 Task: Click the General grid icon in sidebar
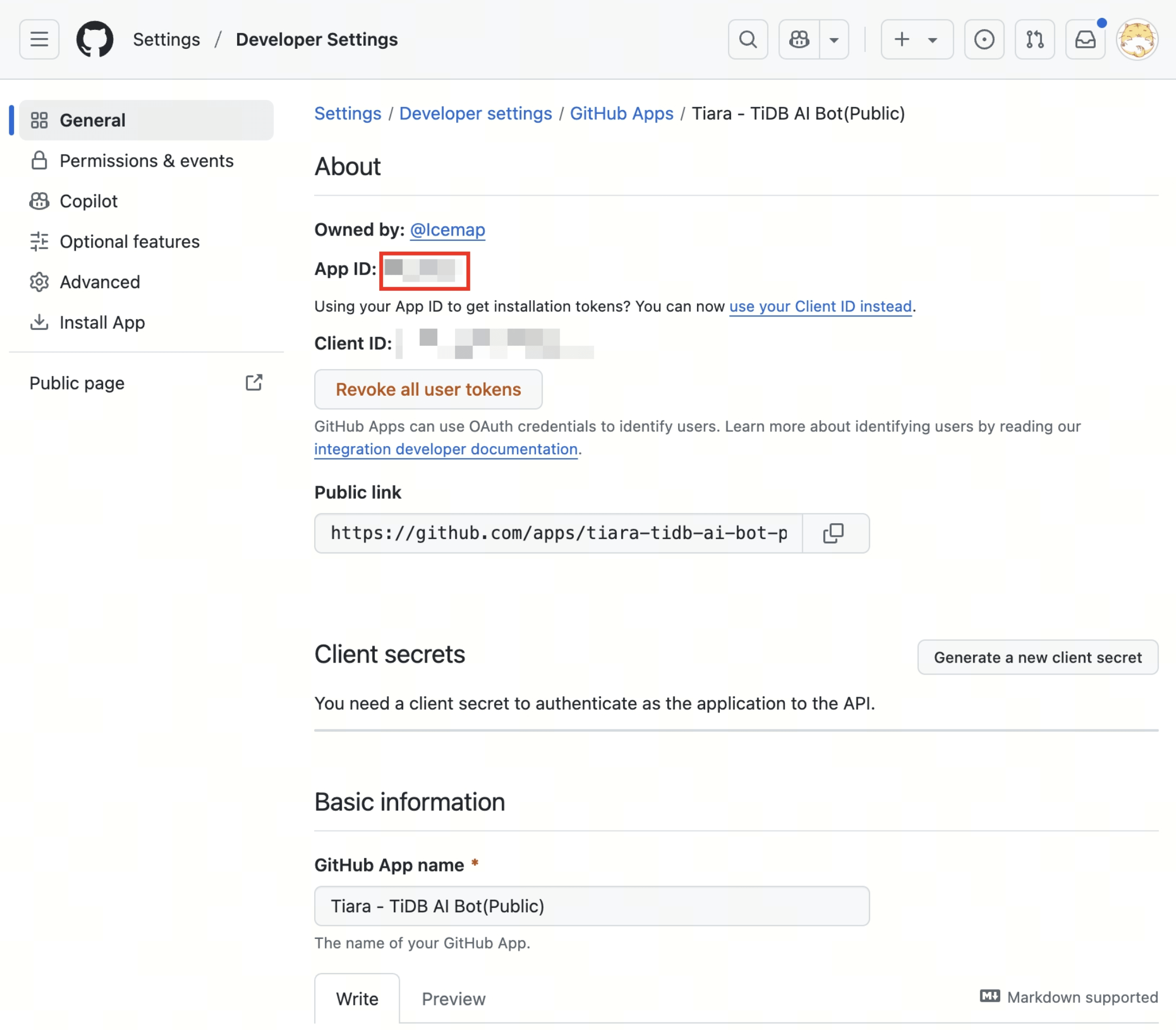click(39, 120)
